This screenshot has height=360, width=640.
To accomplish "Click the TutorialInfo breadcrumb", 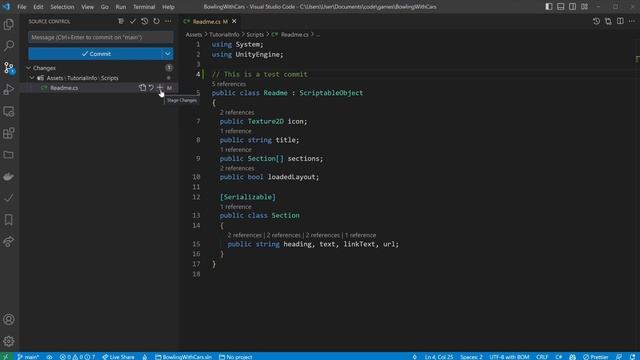I will coord(224,35).
